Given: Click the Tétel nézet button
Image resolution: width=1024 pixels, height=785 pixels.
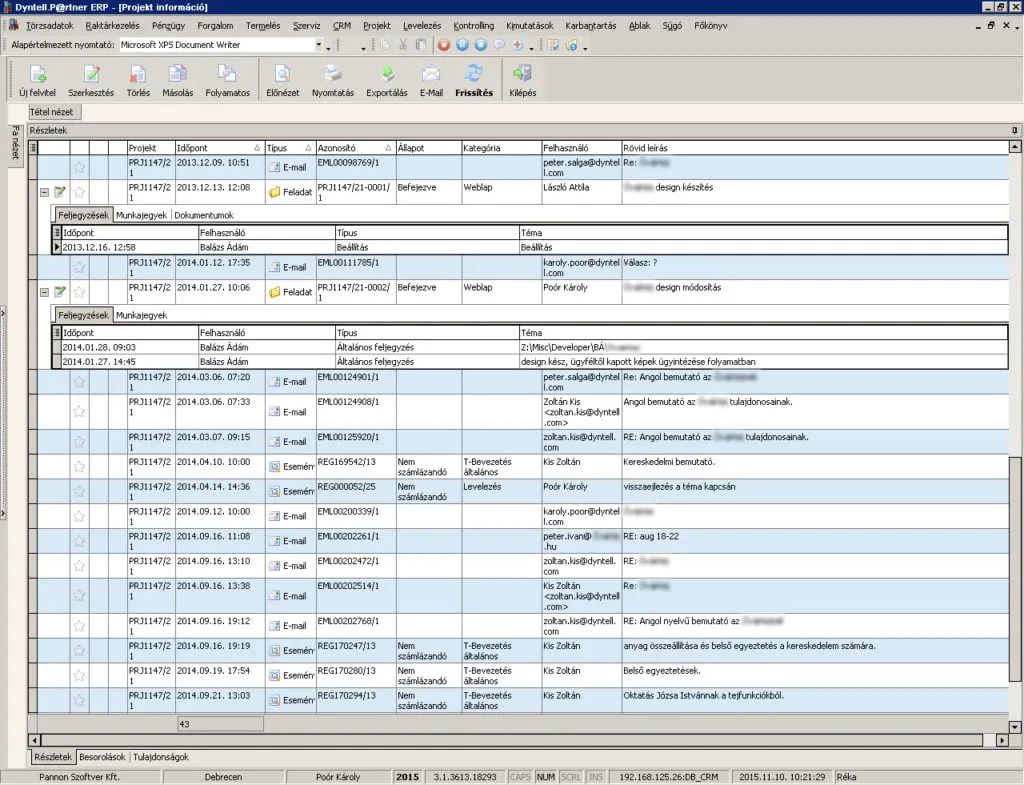Looking at the screenshot, I should tap(55, 112).
